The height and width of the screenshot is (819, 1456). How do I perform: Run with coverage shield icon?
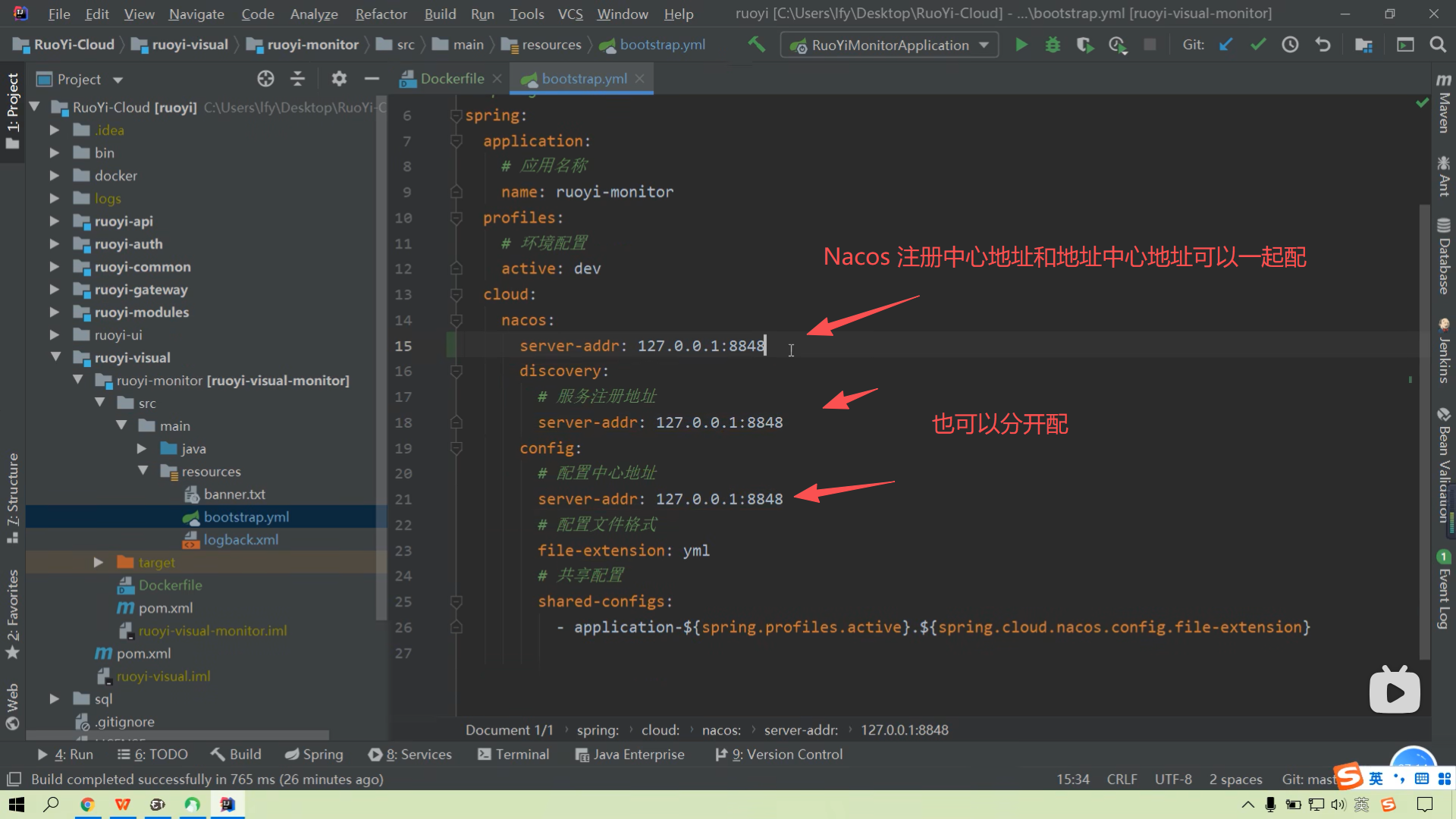[x=1084, y=45]
